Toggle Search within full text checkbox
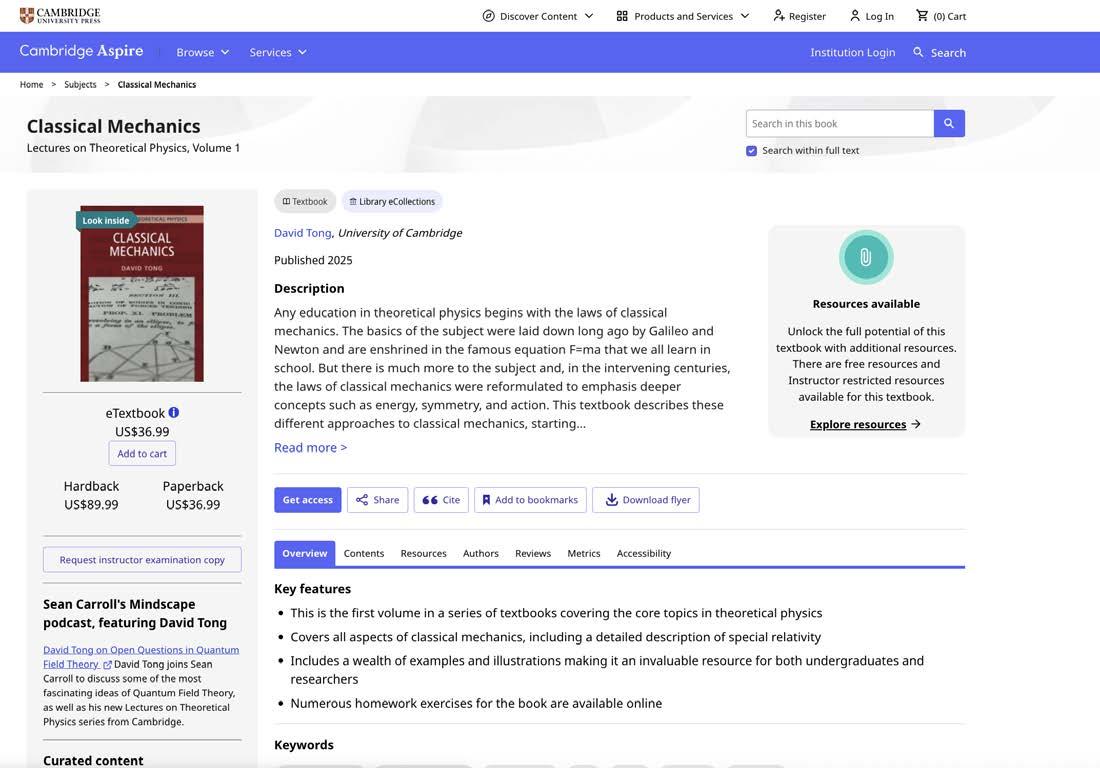The width and height of the screenshot is (1100, 768). click(x=751, y=151)
